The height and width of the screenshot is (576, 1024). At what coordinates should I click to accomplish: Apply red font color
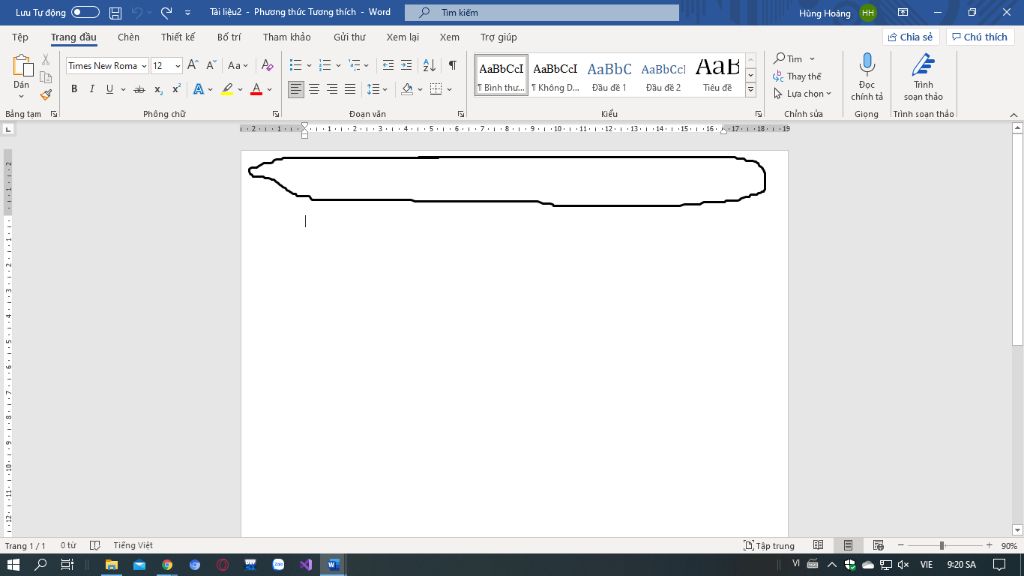(256, 89)
